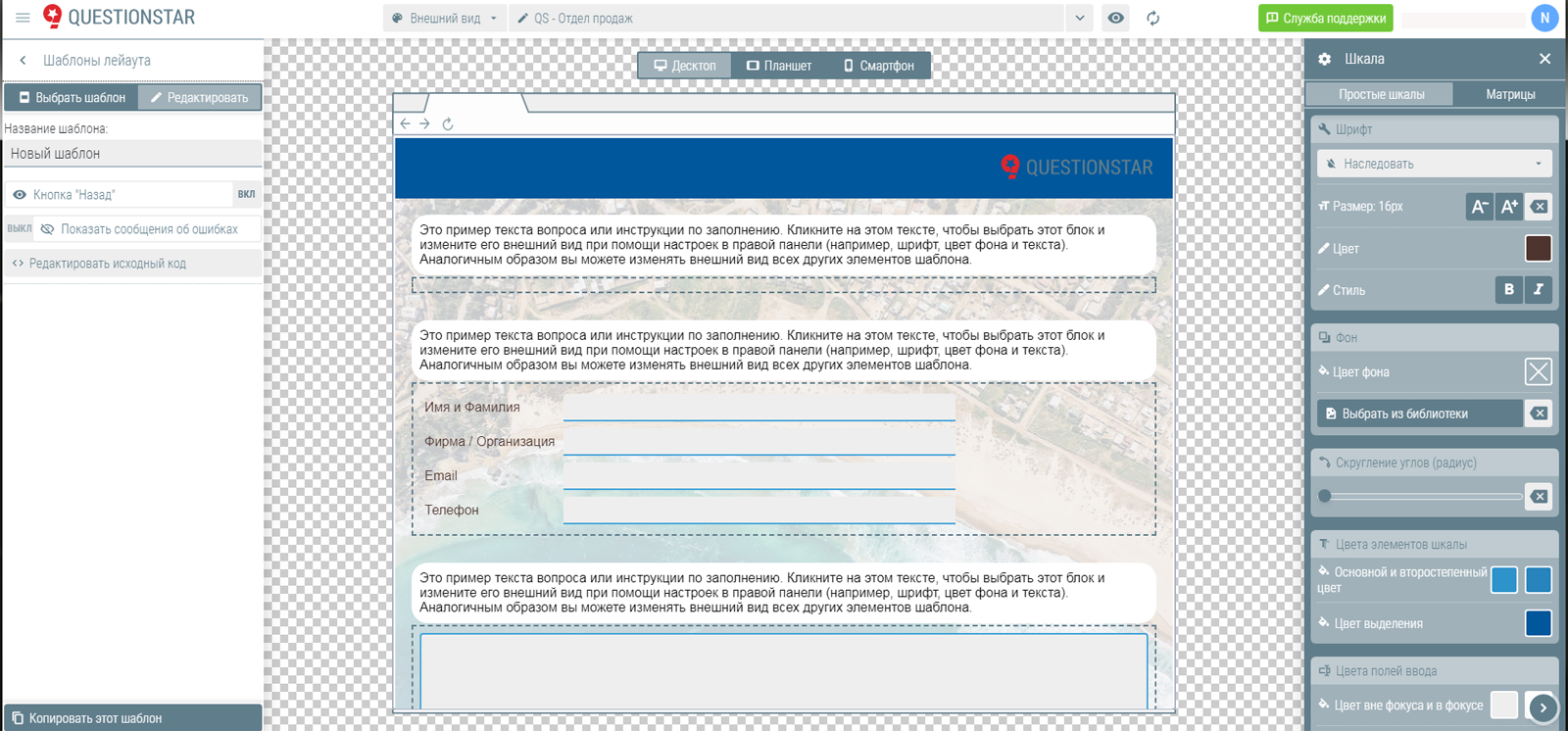The image size is (1568, 731).
Task: Click the Служба поддержки button
Action: (x=1325, y=18)
